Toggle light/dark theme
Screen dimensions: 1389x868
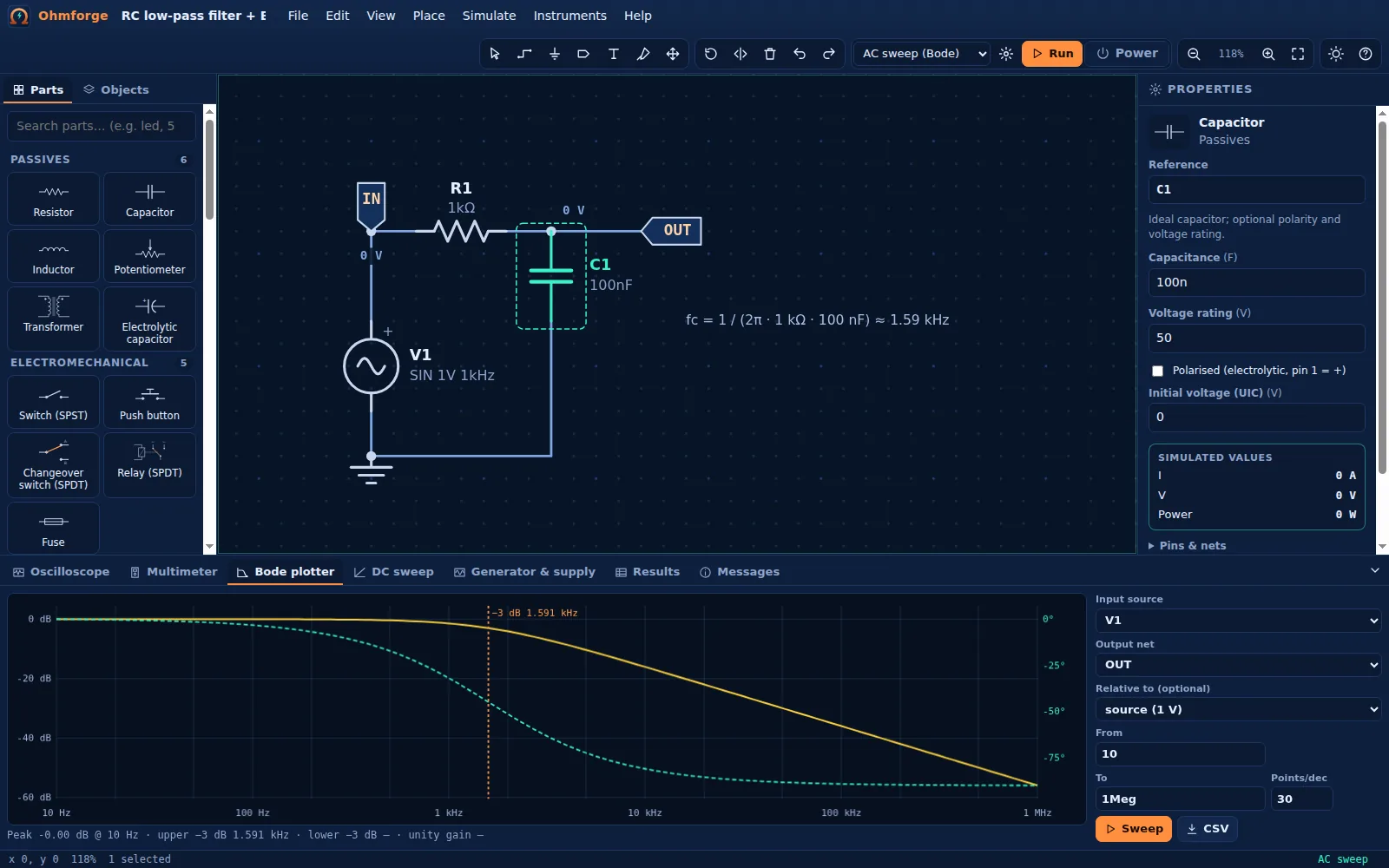pyautogui.click(x=1336, y=54)
